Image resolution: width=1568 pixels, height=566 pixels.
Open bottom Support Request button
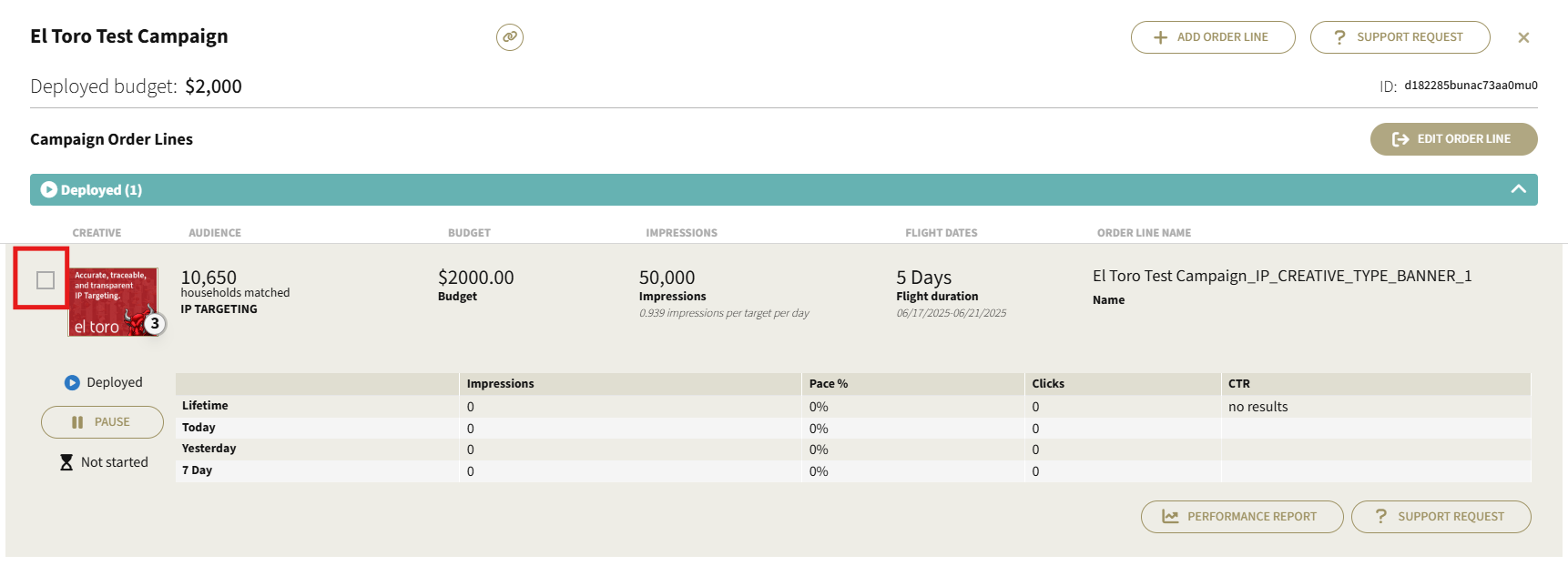1441,517
